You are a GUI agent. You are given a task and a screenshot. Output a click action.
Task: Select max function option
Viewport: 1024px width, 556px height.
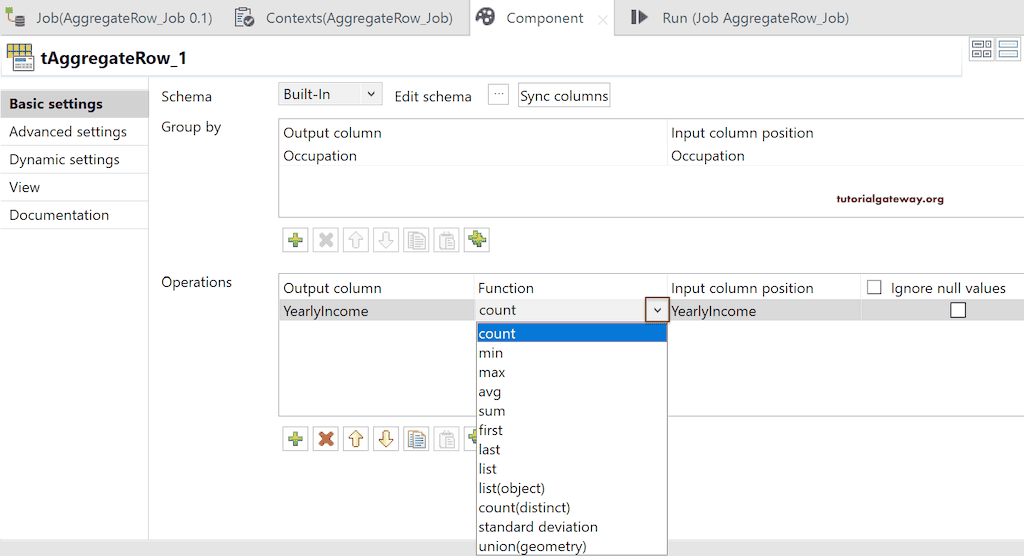[571, 372]
